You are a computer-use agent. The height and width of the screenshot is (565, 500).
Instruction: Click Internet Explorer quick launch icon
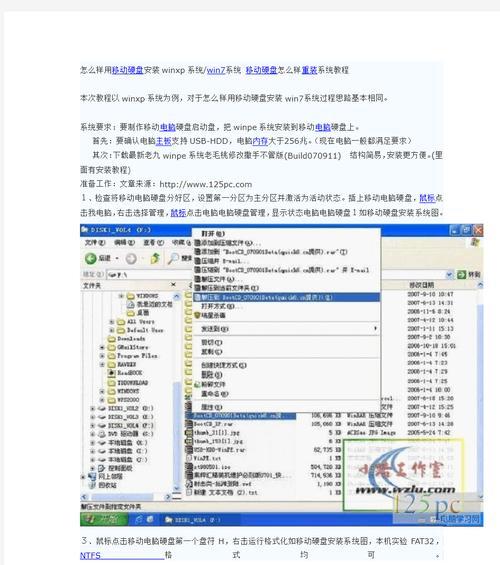click(139, 519)
